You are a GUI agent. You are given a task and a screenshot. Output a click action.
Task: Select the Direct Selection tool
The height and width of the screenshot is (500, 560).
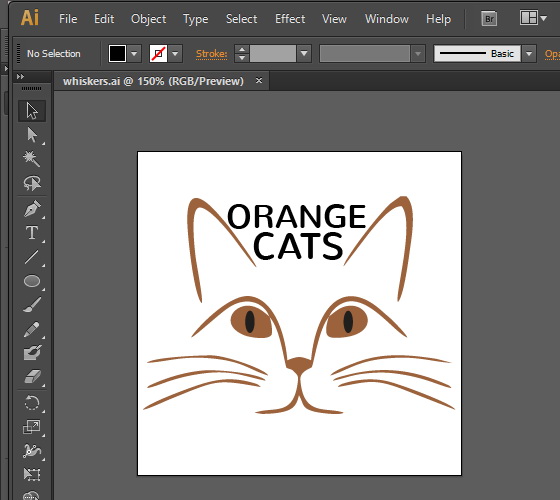pos(32,135)
